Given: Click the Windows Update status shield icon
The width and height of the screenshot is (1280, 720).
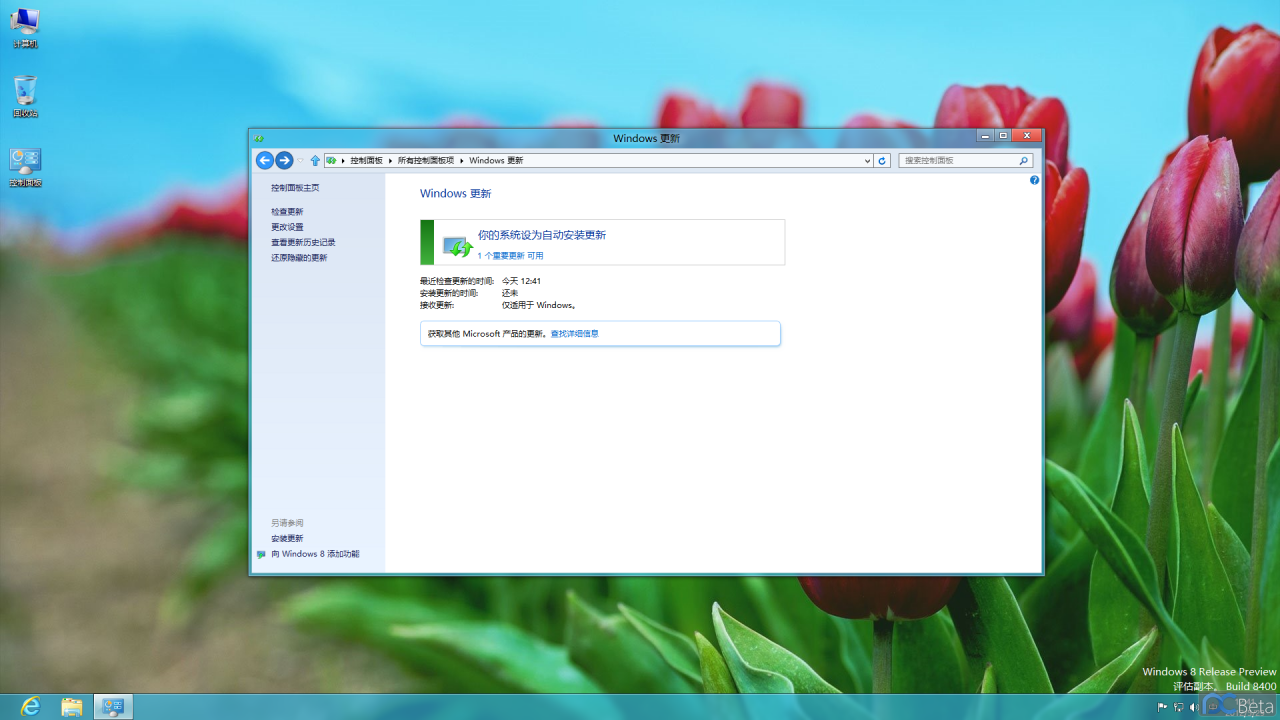Looking at the screenshot, I should (x=457, y=245).
